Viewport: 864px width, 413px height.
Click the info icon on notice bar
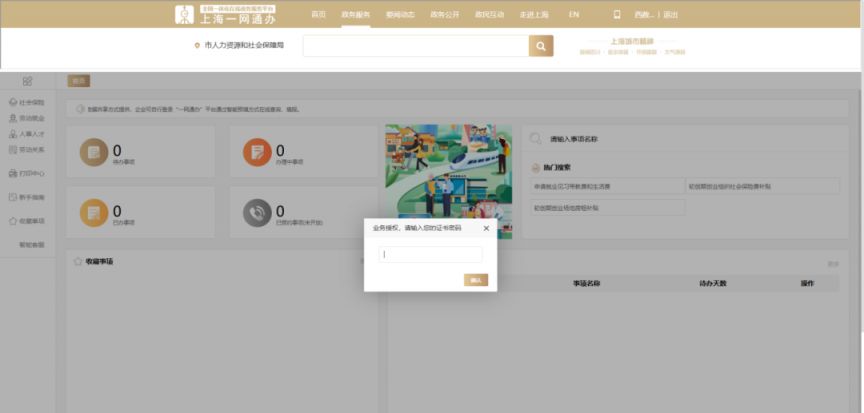coord(80,109)
